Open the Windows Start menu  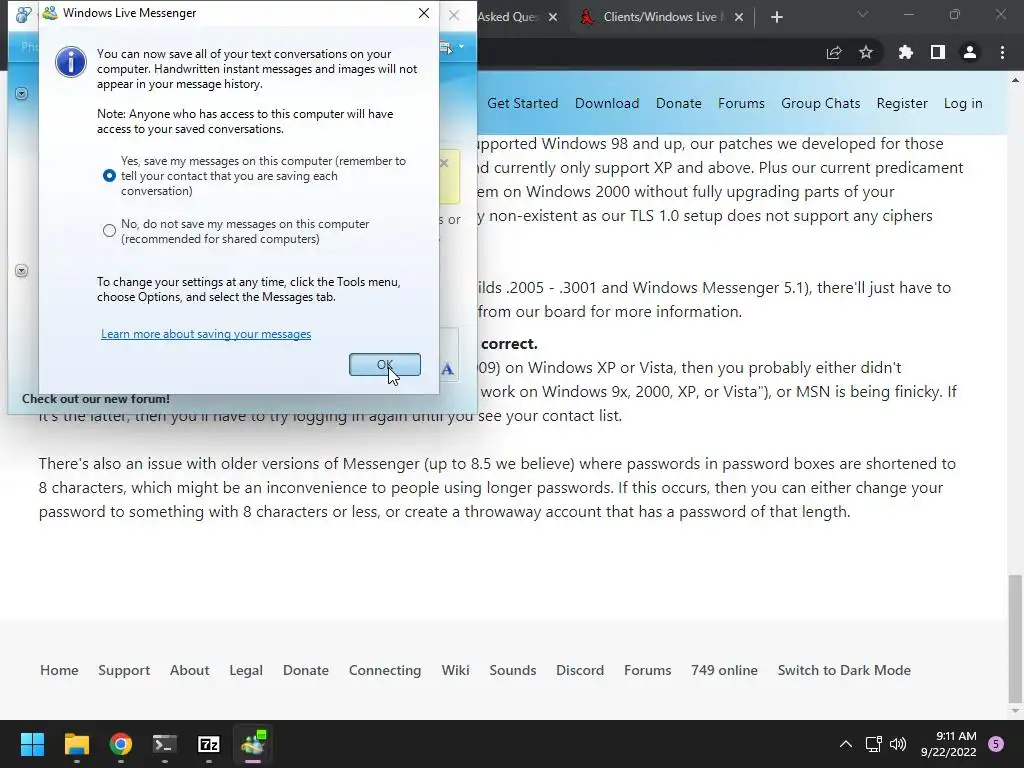(x=32, y=744)
